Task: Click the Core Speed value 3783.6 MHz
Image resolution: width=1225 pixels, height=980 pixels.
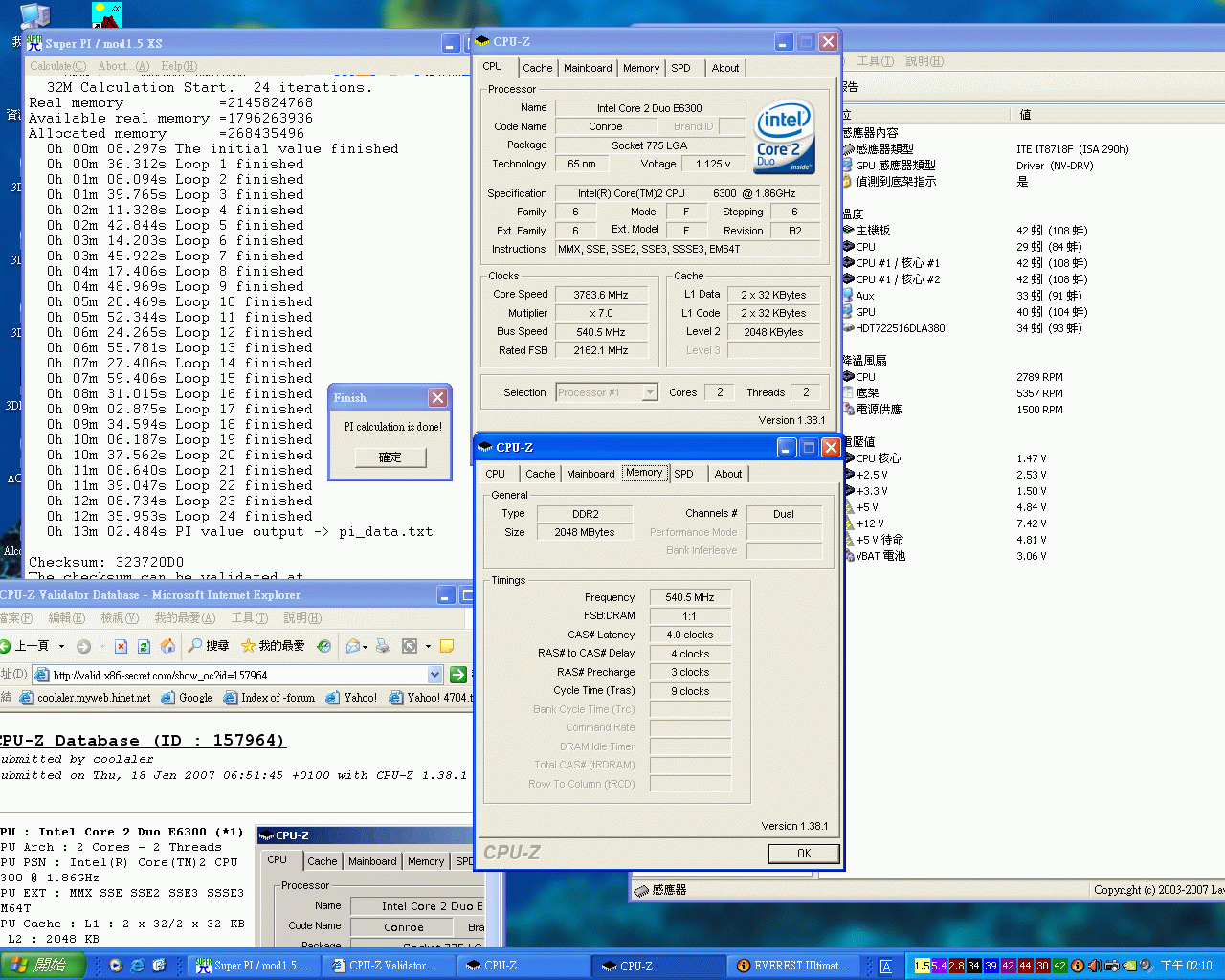Action: click(601, 295)
